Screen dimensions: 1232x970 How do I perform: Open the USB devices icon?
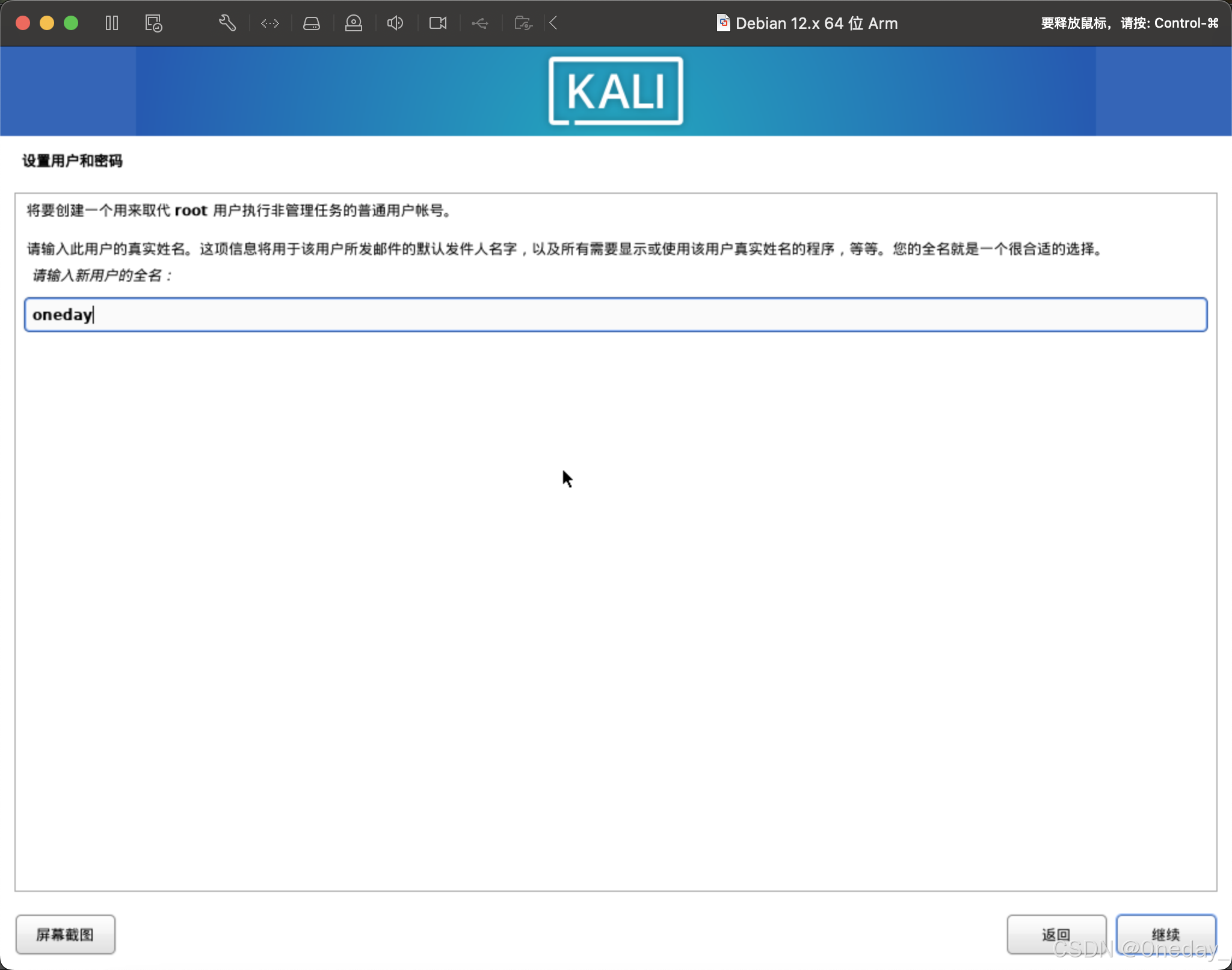pos(480,23)
